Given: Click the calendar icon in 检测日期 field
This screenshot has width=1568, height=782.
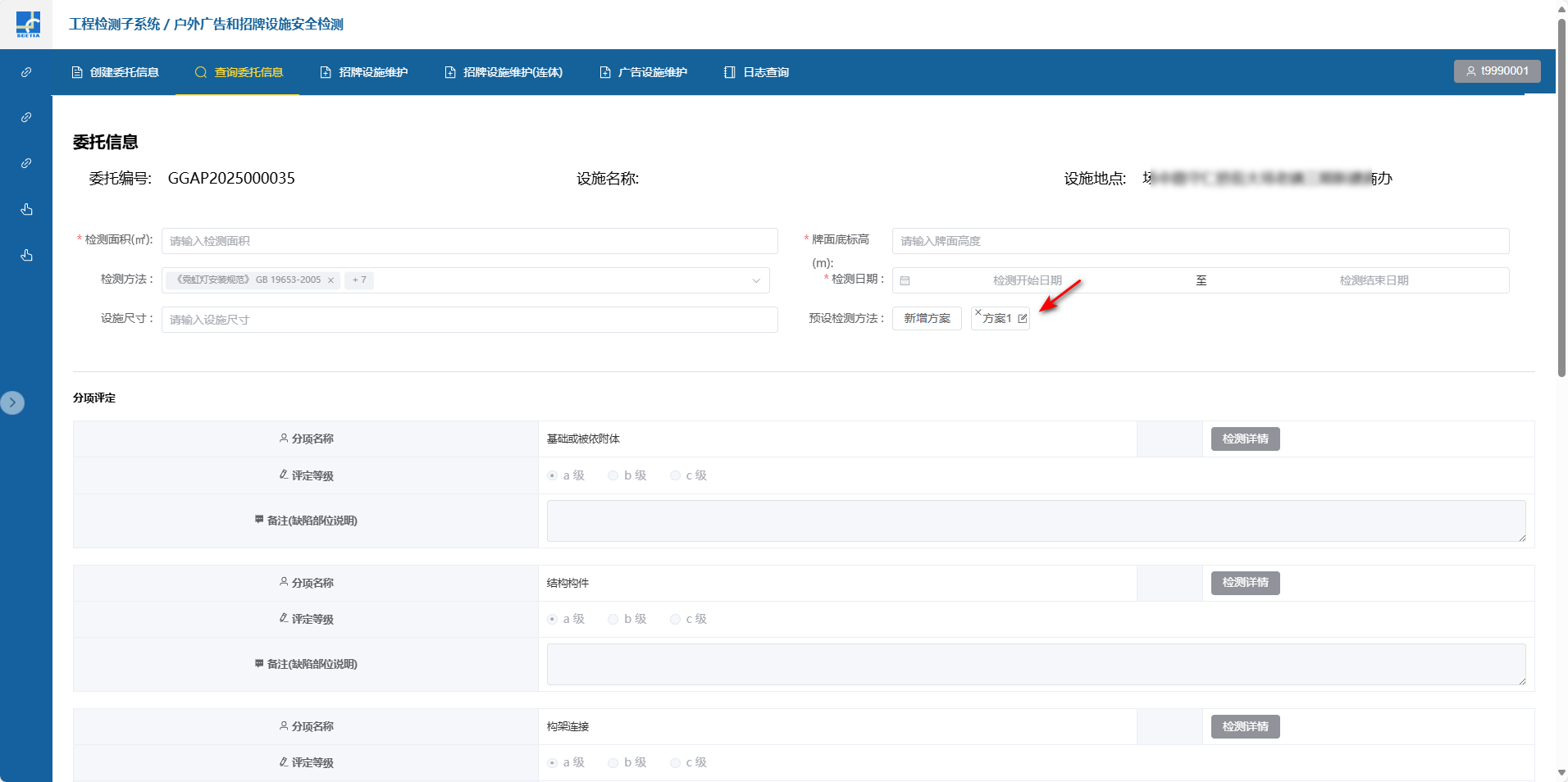Looking at the screenshot, I should (x=905, y=280).
